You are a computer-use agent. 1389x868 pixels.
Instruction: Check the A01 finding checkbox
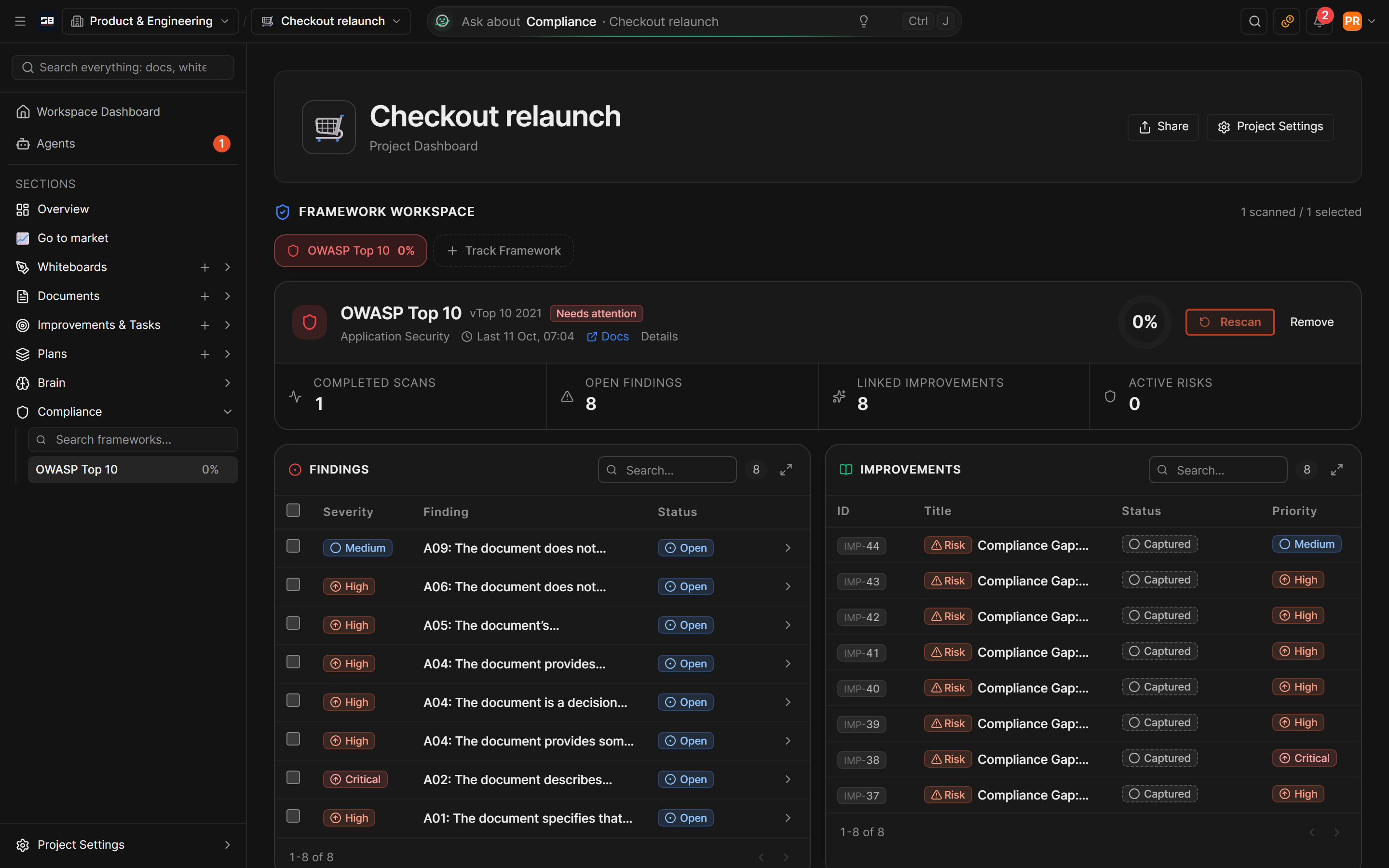[293, 816]
